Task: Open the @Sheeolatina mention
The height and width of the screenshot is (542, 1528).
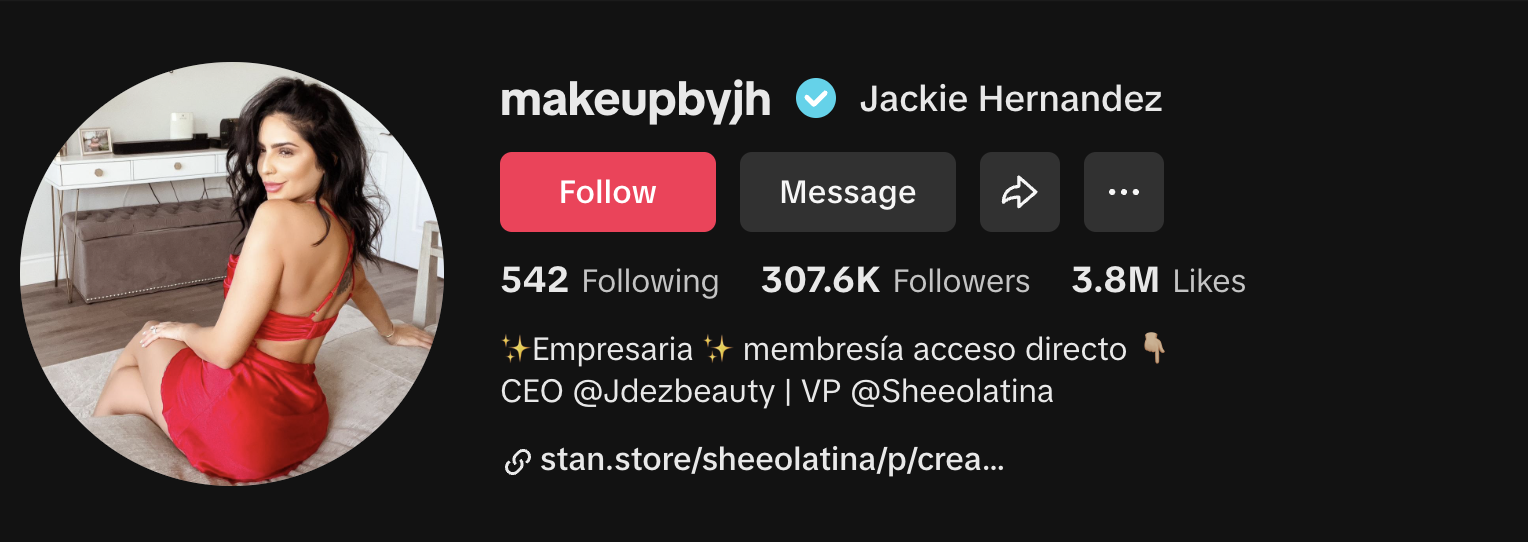Action: pos(952,391)
